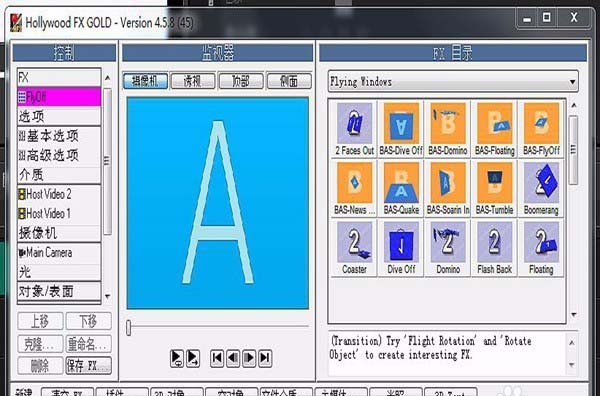The height and width of the screenshot is (396, 600).
Task: Click the 重命名 rename button
Action: 88,344
